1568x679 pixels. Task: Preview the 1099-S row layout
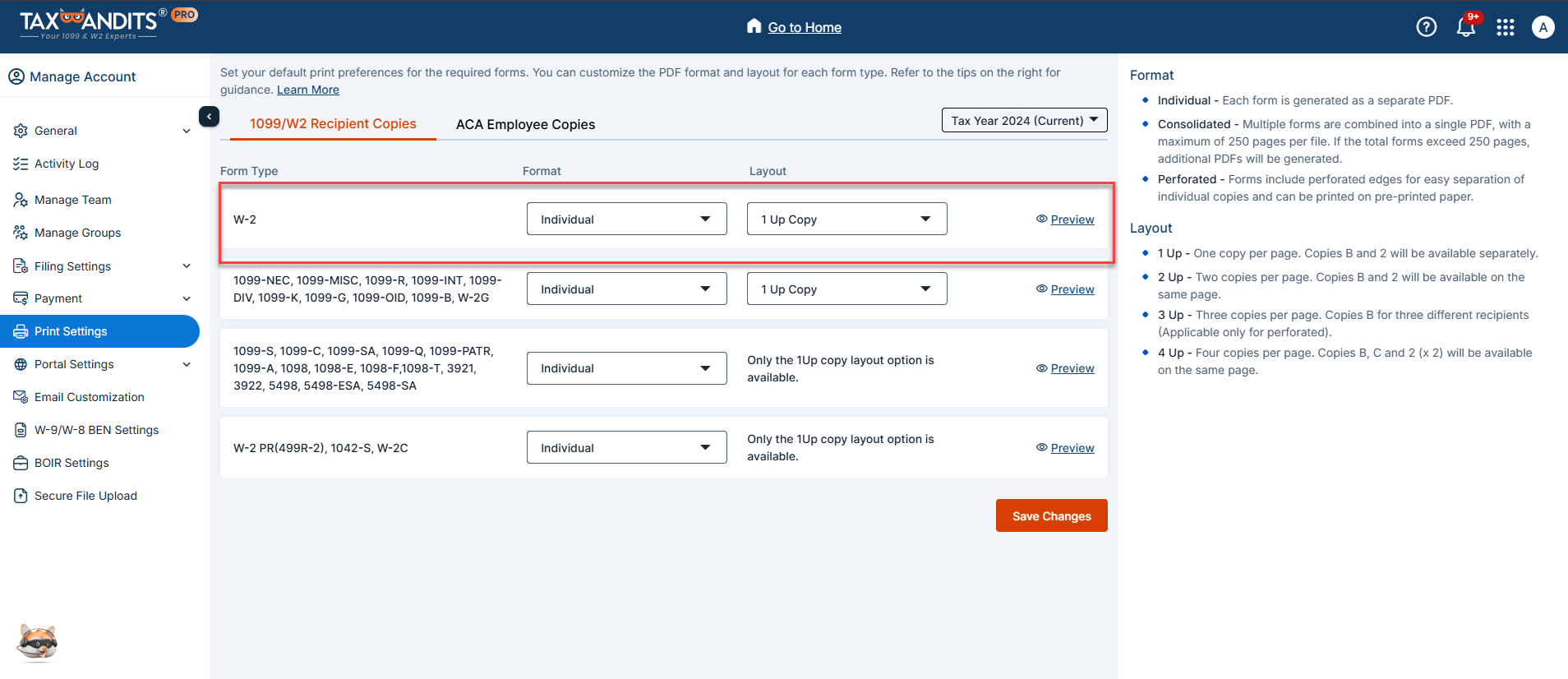1072,368
